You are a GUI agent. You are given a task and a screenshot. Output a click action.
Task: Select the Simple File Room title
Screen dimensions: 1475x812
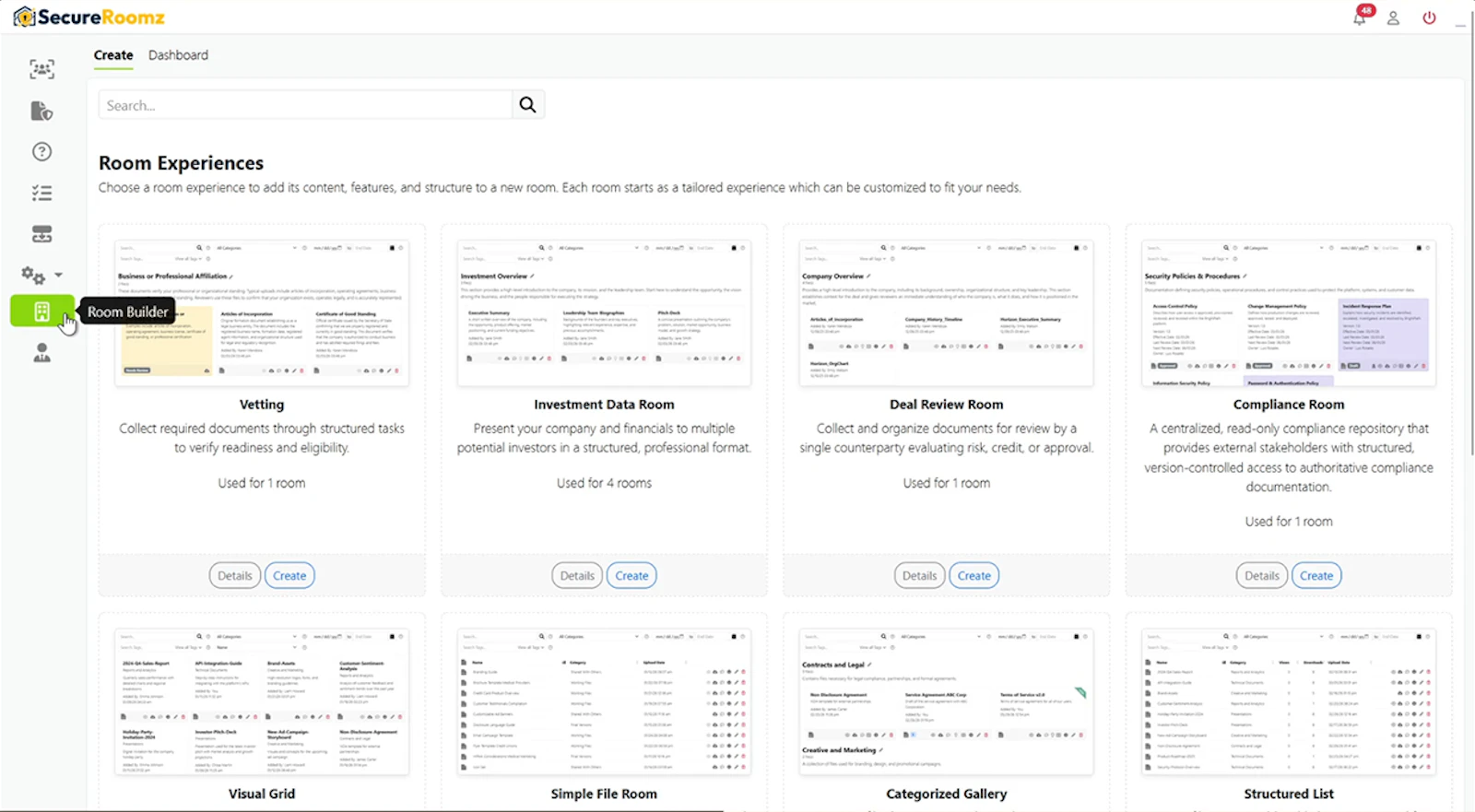(604, 794)
